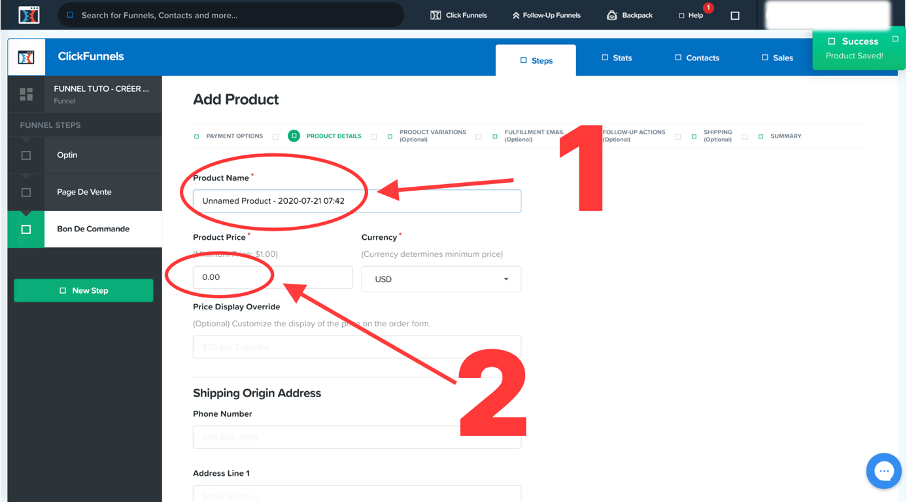906x502 pixels.
Task: Click the Product Details green circle icon
Action: [x=294, y=136]
